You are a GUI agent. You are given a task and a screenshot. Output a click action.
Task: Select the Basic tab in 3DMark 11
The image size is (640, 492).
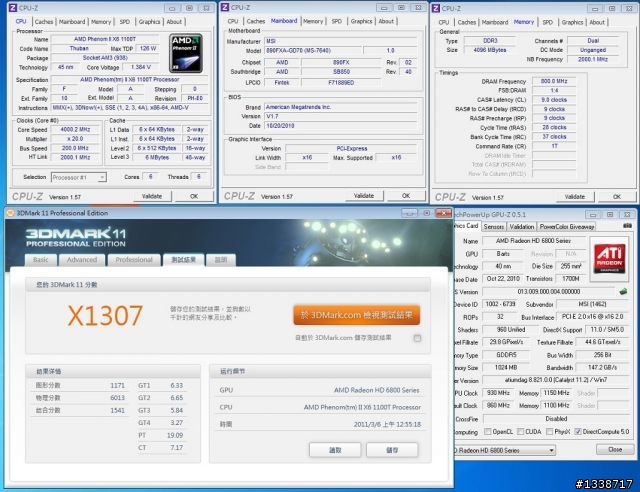(x=40, y=260)
